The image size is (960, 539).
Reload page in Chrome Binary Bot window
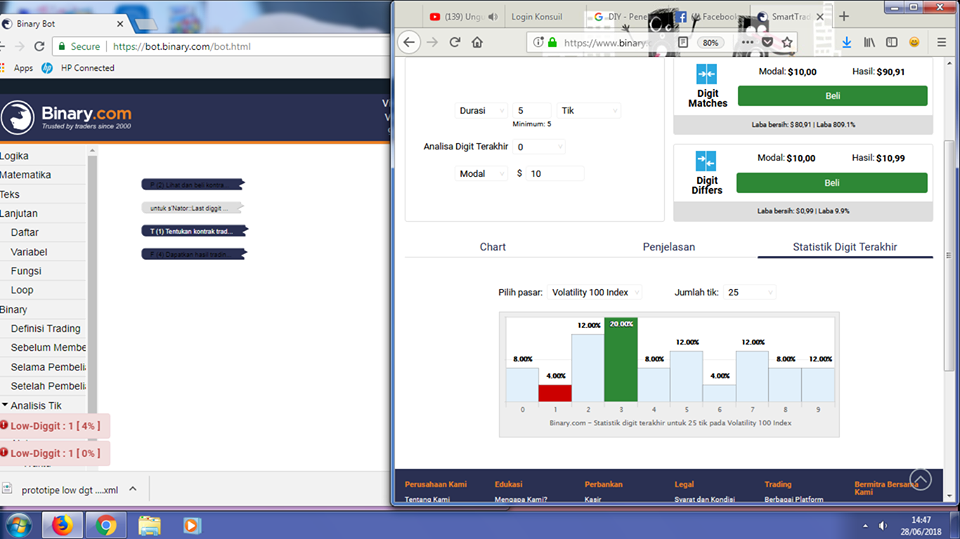[x=39, y=46]
